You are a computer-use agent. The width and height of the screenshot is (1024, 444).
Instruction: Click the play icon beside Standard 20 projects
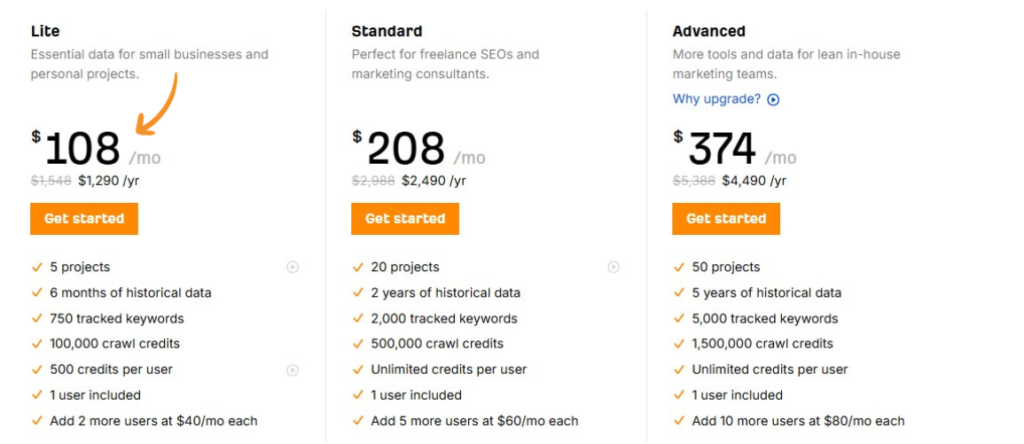pyautogui.click(x=613, y=267)
